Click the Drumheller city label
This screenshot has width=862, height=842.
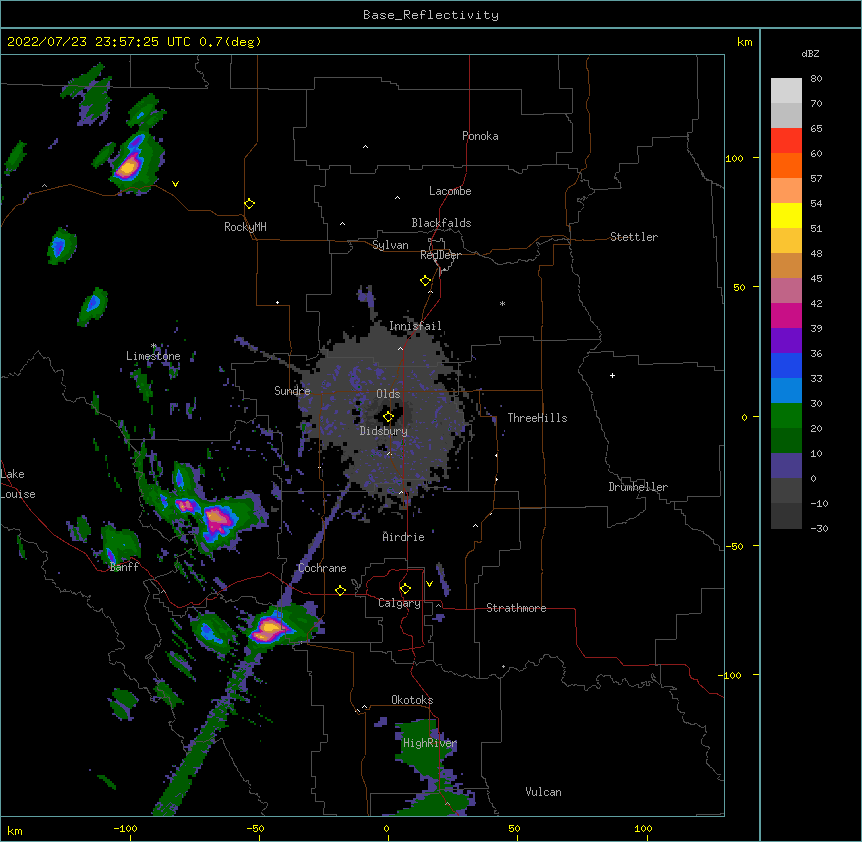coord(638,487)
